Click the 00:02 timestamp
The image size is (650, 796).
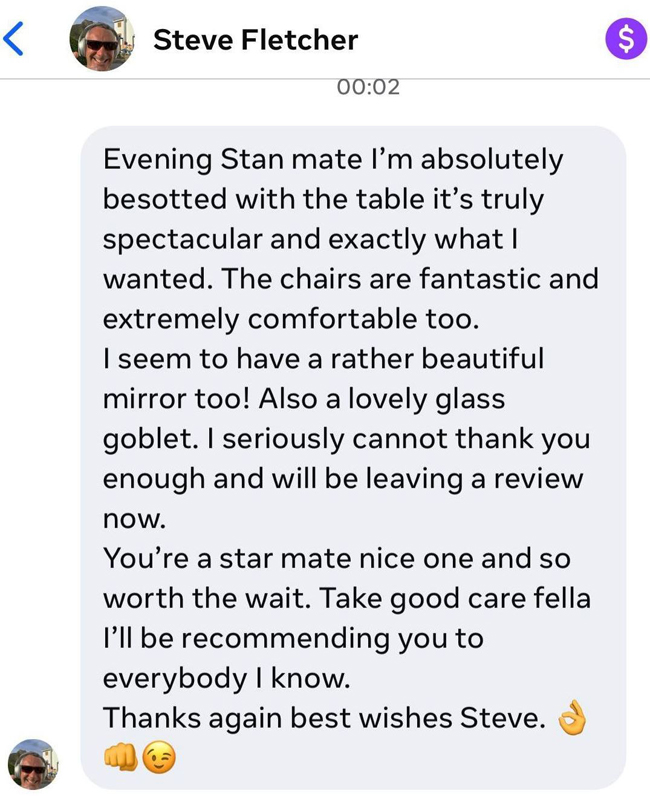click(x=369, y=87)
